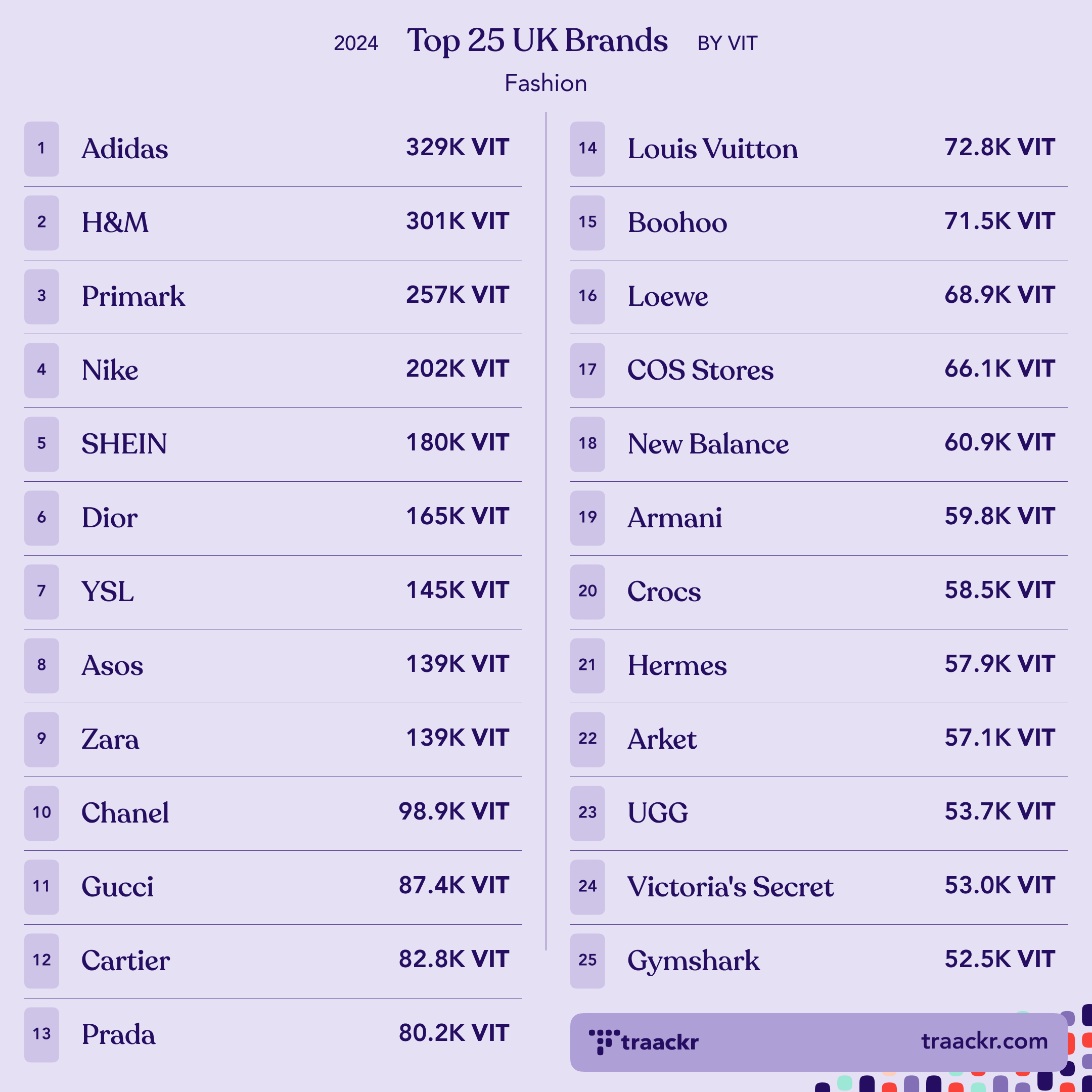The image size is (1092, 1092).
Task: Click the Victoria's Secret brand name
Action: tap(730, 887)
